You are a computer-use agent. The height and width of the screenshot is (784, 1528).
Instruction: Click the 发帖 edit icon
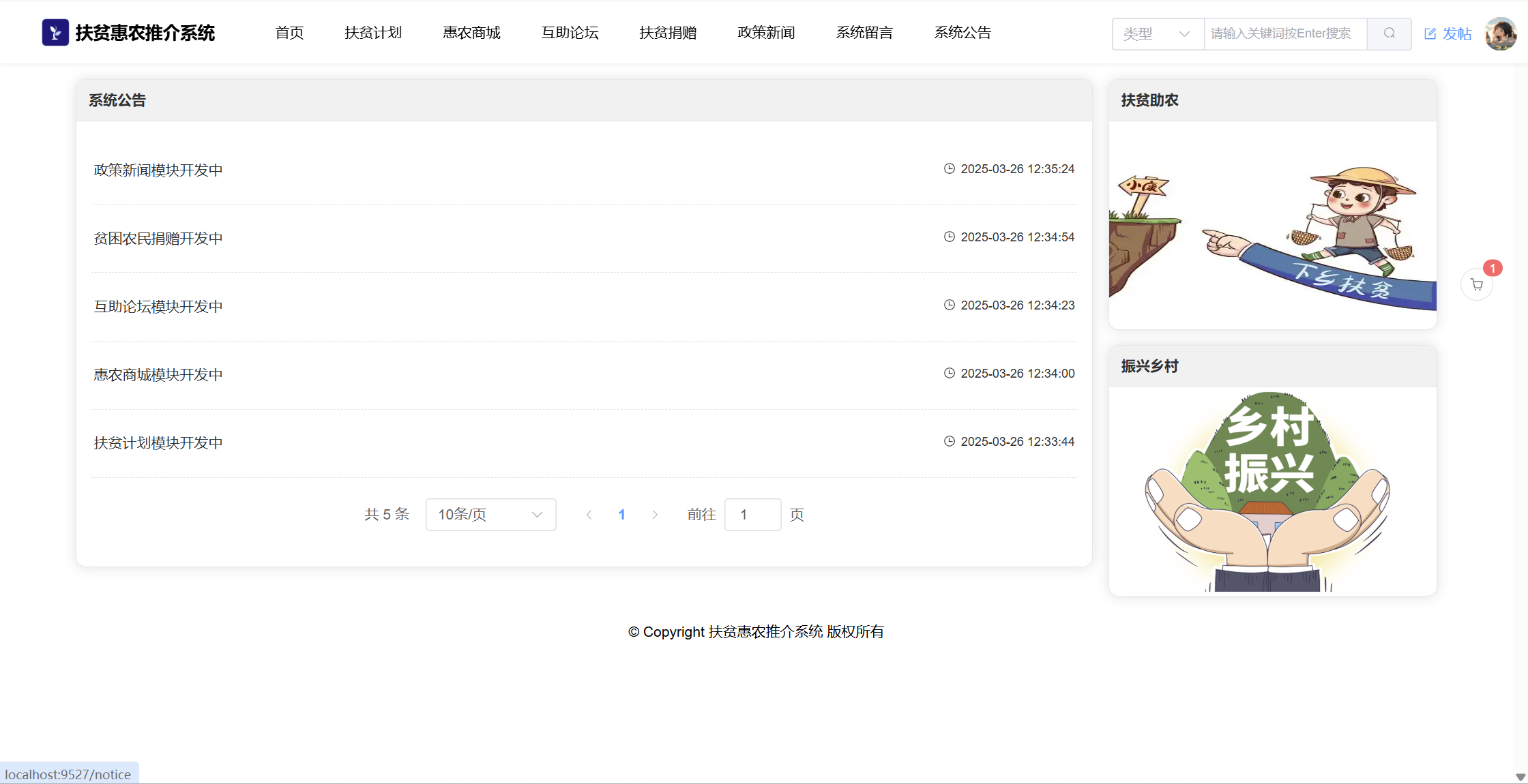pos(1430,33)
